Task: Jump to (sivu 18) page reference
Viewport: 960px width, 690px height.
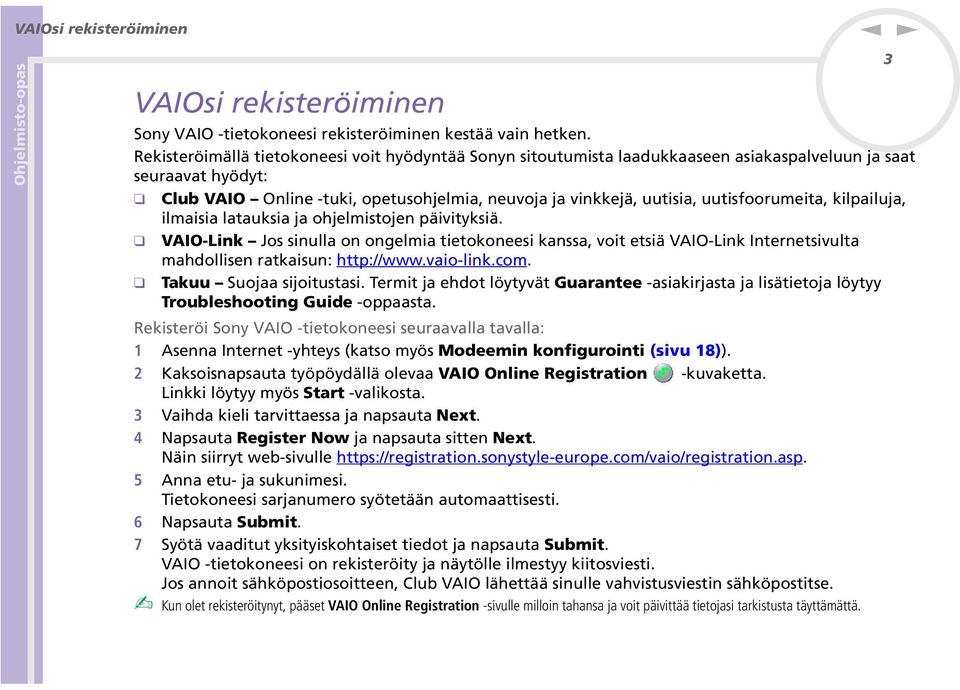Action: coord(685,350)
